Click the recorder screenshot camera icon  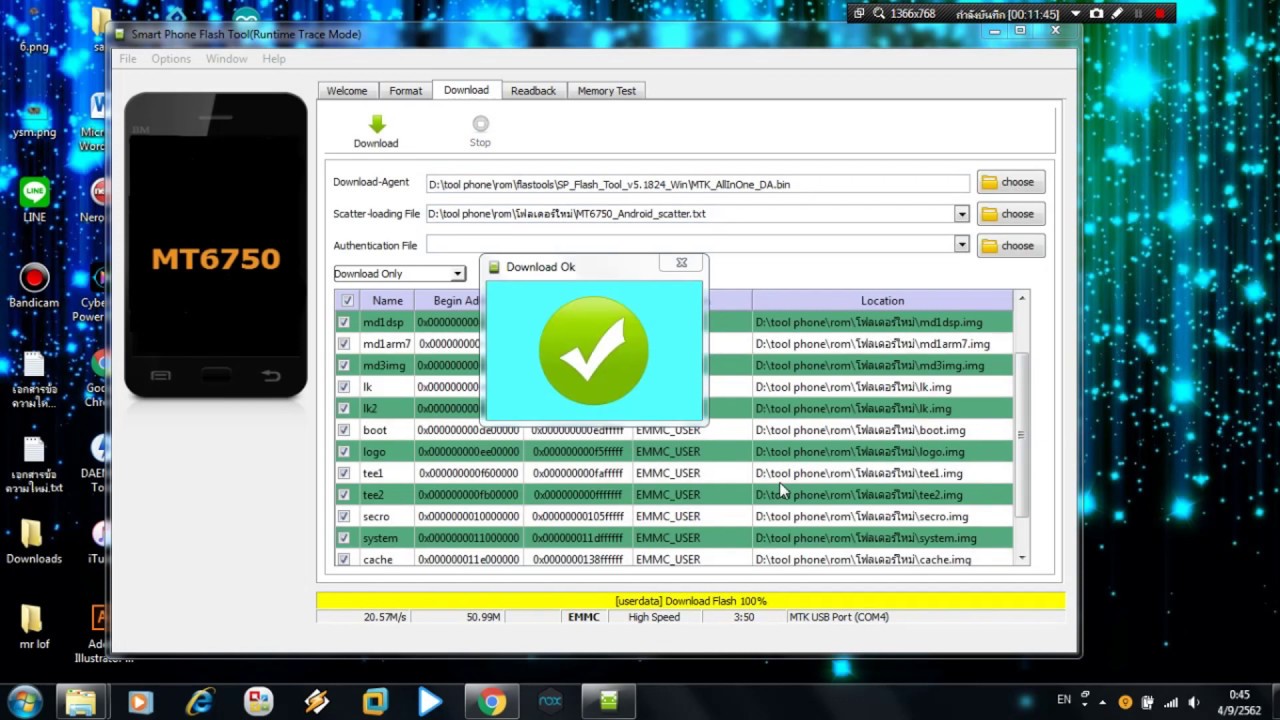pyautogui.click(x=1097, y=14)
